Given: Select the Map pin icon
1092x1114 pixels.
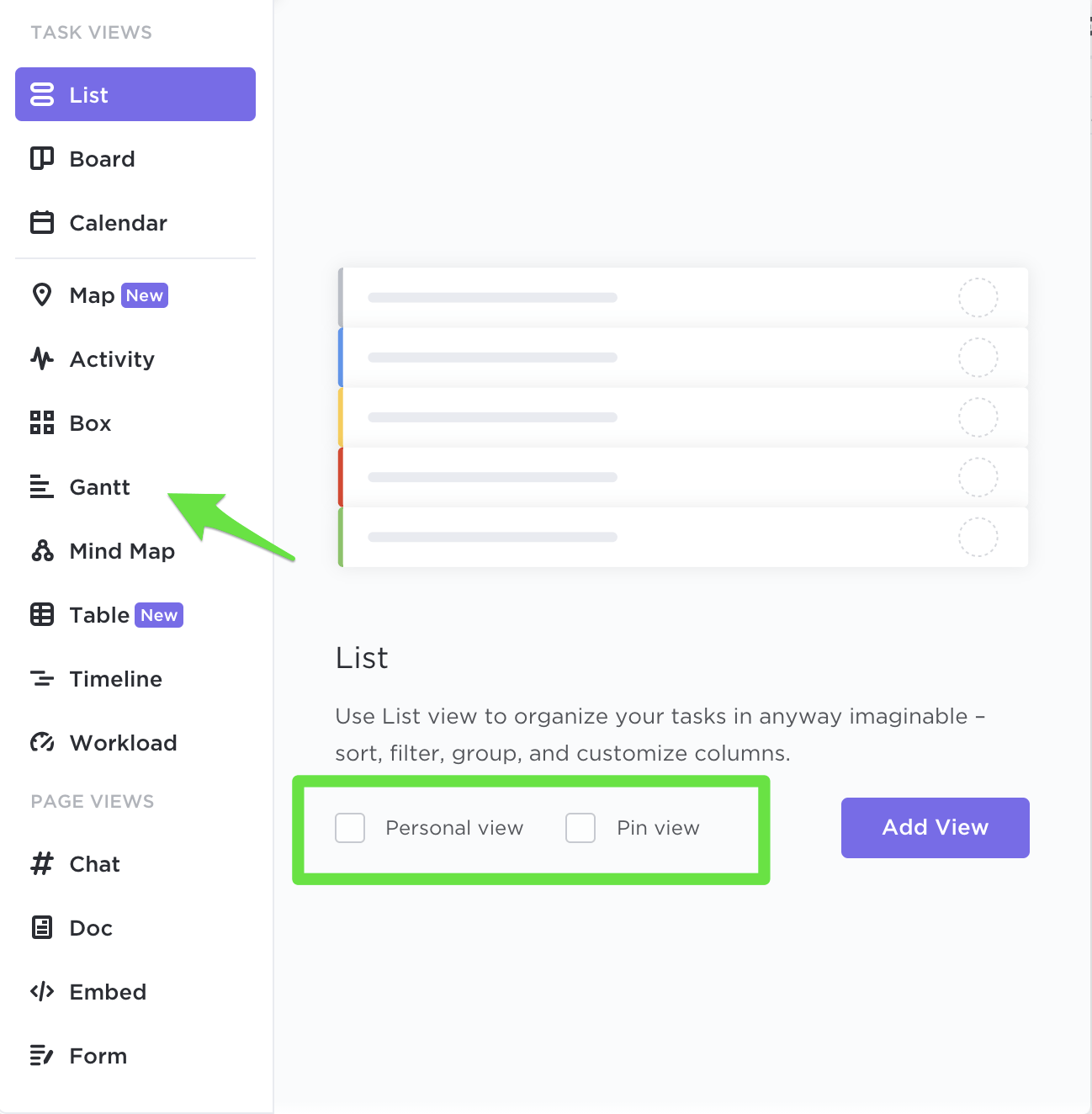Looking at the screenshot, I should coord(42,295).
